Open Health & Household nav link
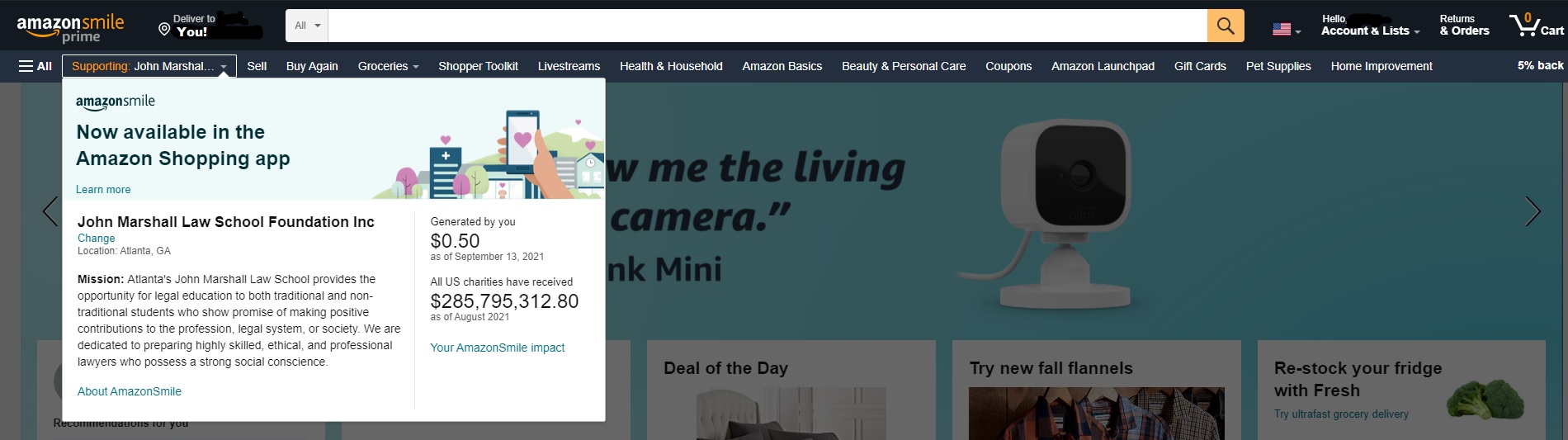 671,66
